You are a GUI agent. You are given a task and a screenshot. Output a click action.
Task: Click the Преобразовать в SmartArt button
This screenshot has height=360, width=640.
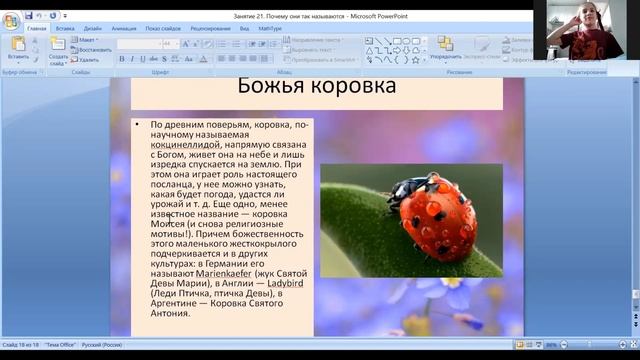[x=320, y=60]
